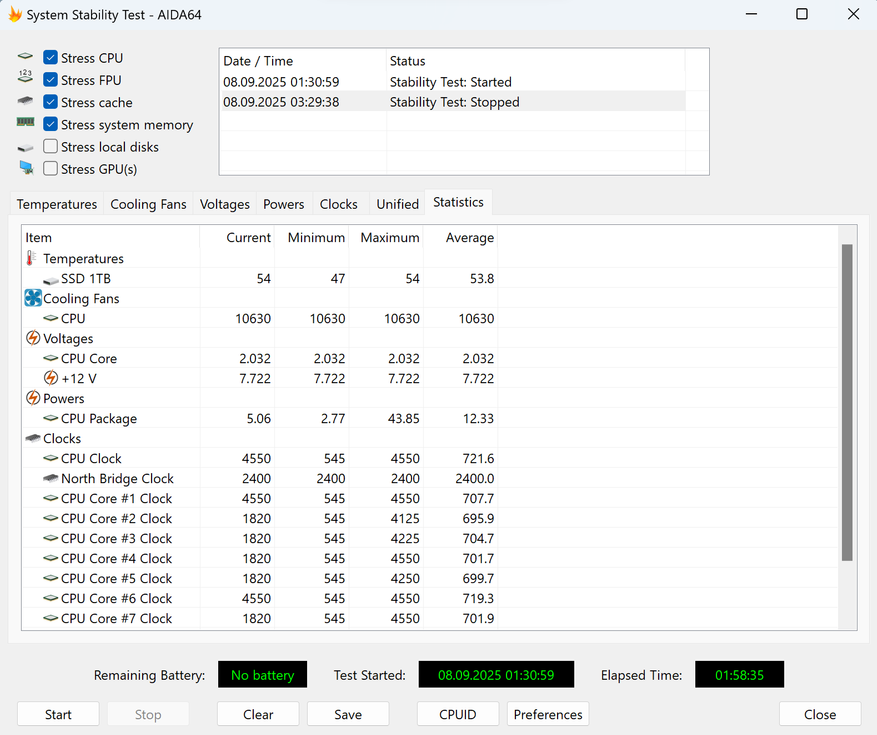877x735 pixels.
Task: Click the chip icon beside Clocks
Action: (33, 438)
